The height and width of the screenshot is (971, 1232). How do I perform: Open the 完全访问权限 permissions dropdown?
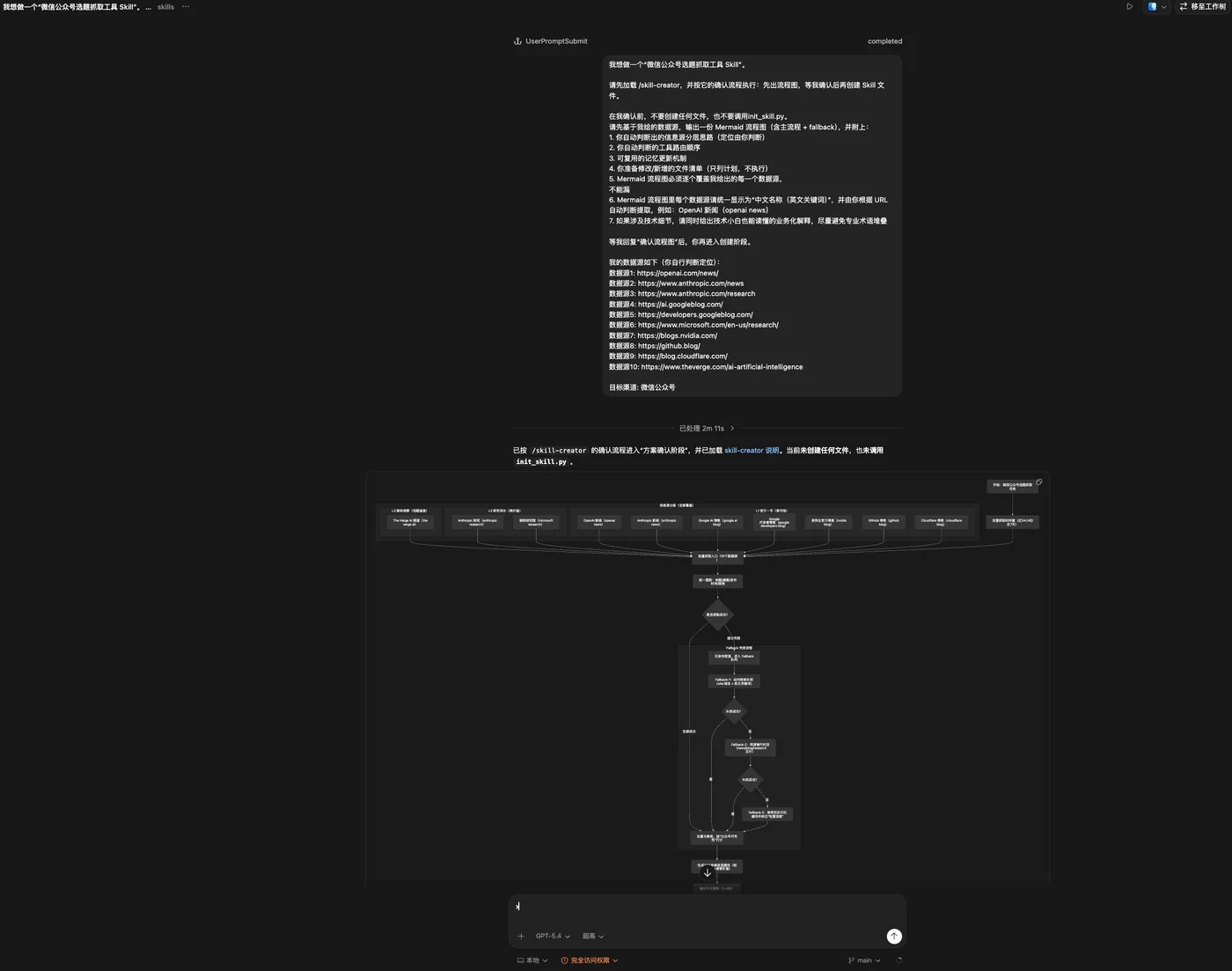590,960
